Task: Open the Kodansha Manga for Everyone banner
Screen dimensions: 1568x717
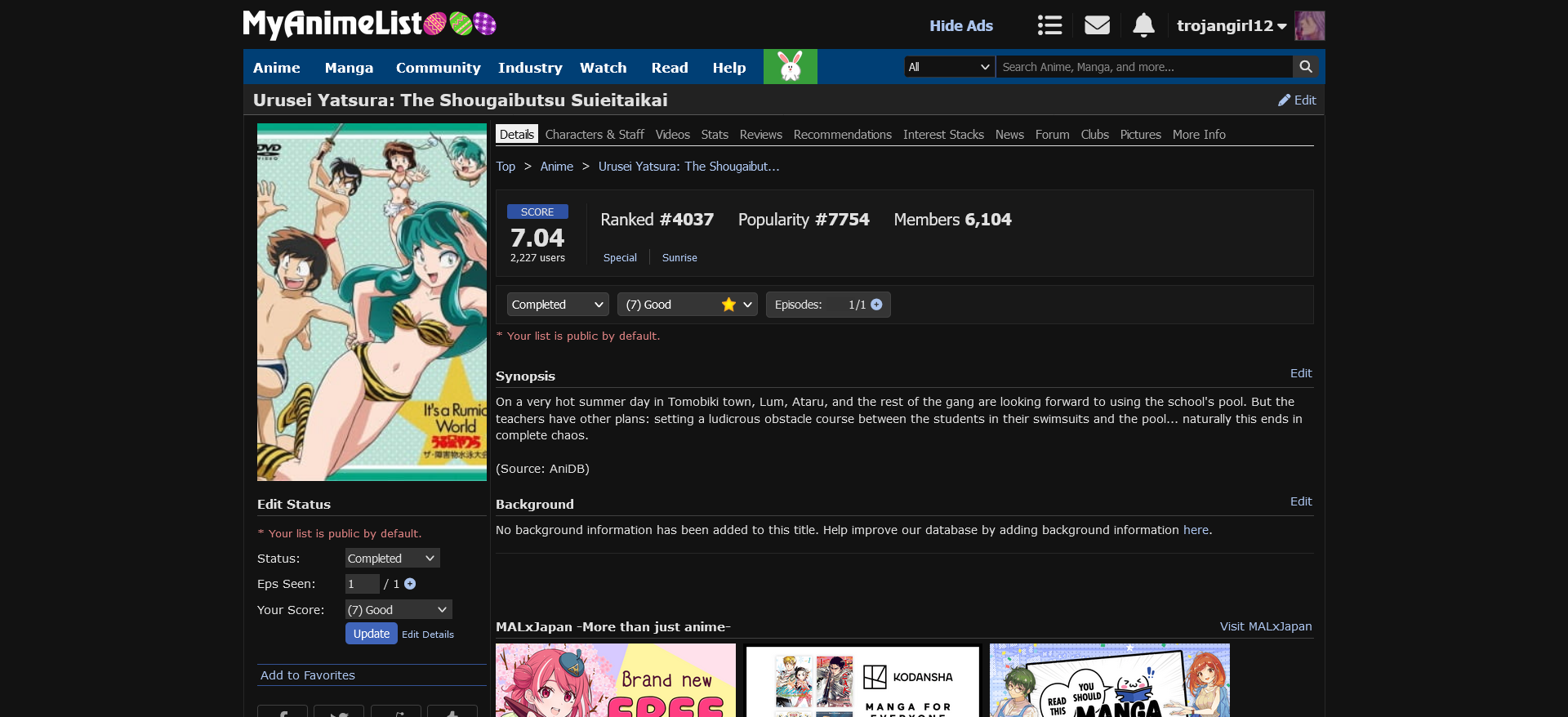Action: [862, 680]
